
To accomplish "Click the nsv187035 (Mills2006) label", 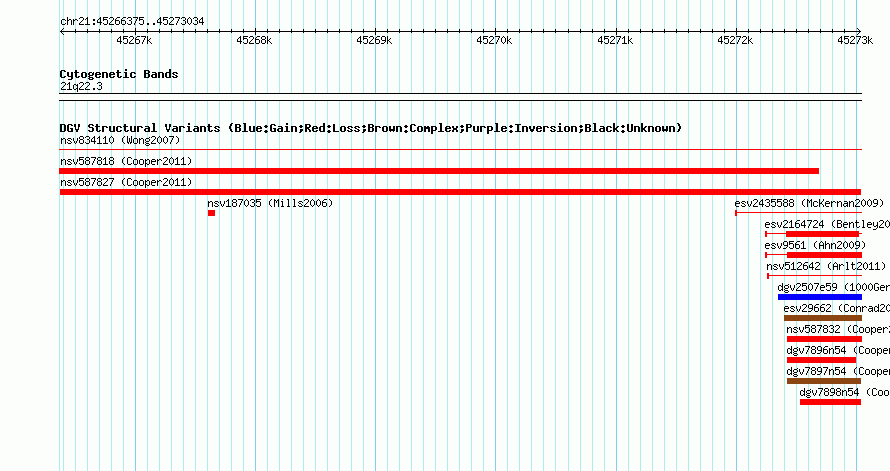I will [270, 203].
